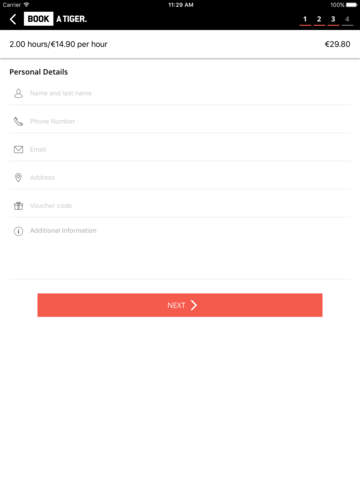Screen dimensions: 360x480
Task: Tap the person icon beside name field
Action: coord(18,93)
